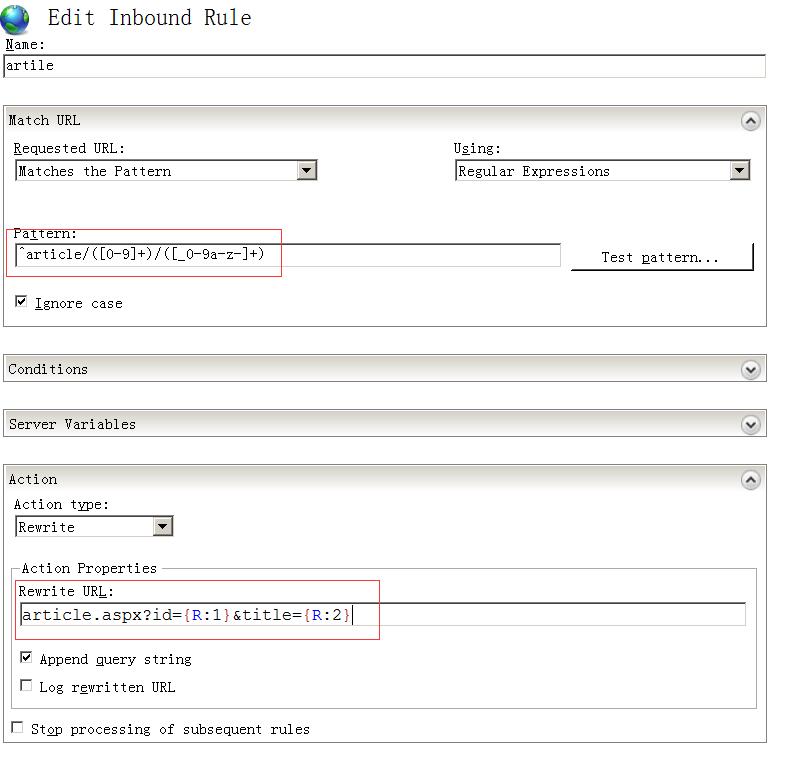Open the Using Regular Expressions dropdown
788x769 pixels.
[x=739, y=171]
